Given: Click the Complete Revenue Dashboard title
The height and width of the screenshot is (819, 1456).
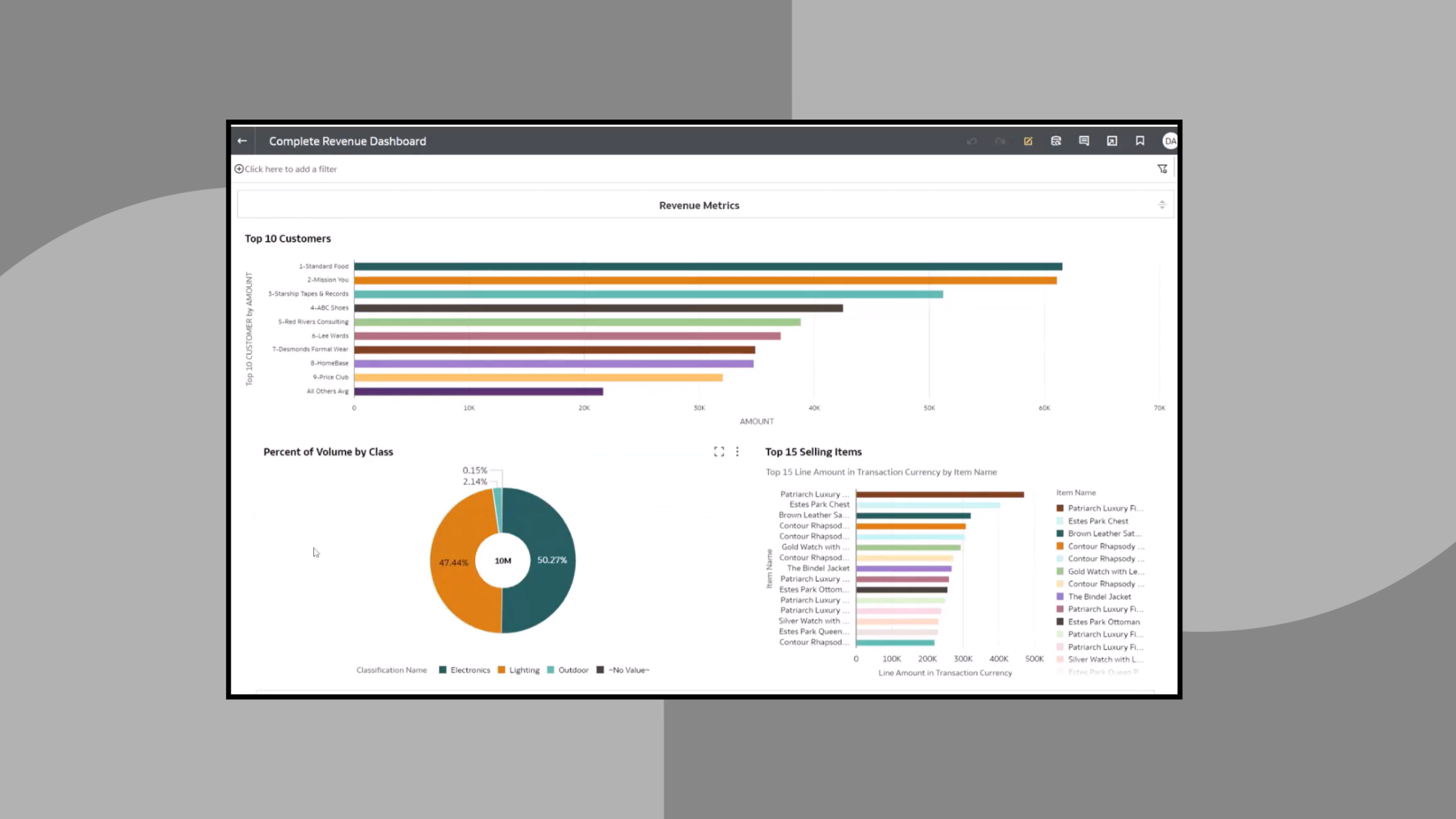Looking at the screenshot, I should point(348,141).
